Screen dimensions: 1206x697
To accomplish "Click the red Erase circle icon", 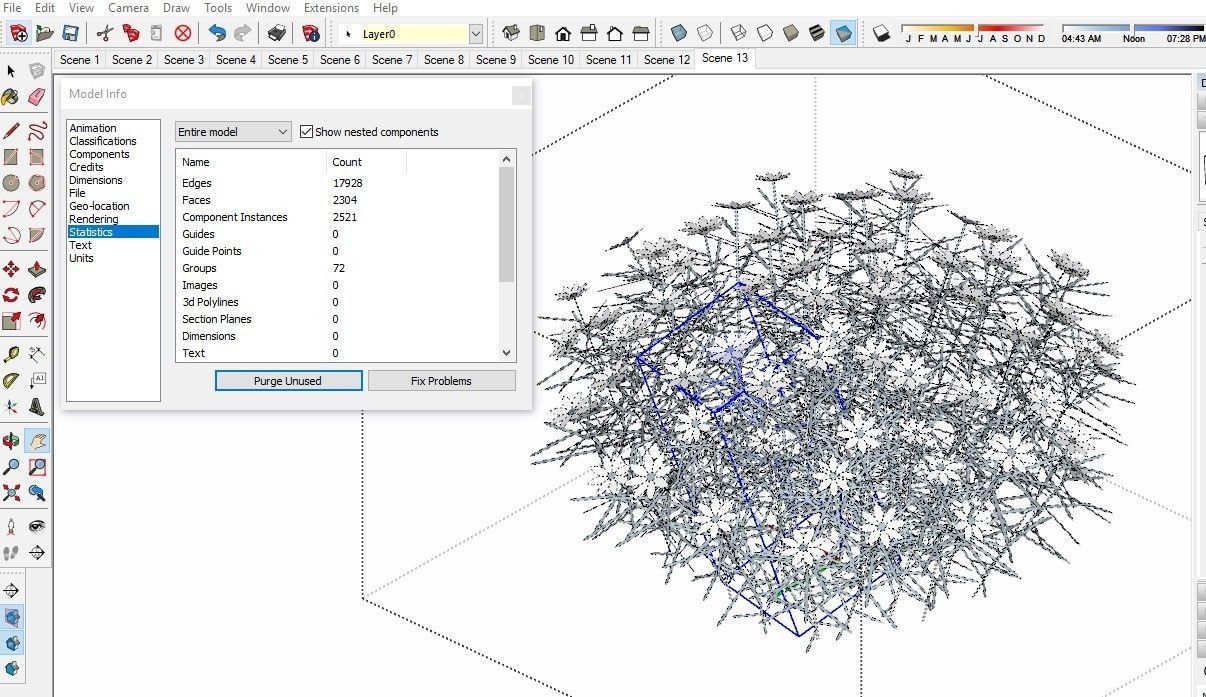I will (x=183, y=33).
